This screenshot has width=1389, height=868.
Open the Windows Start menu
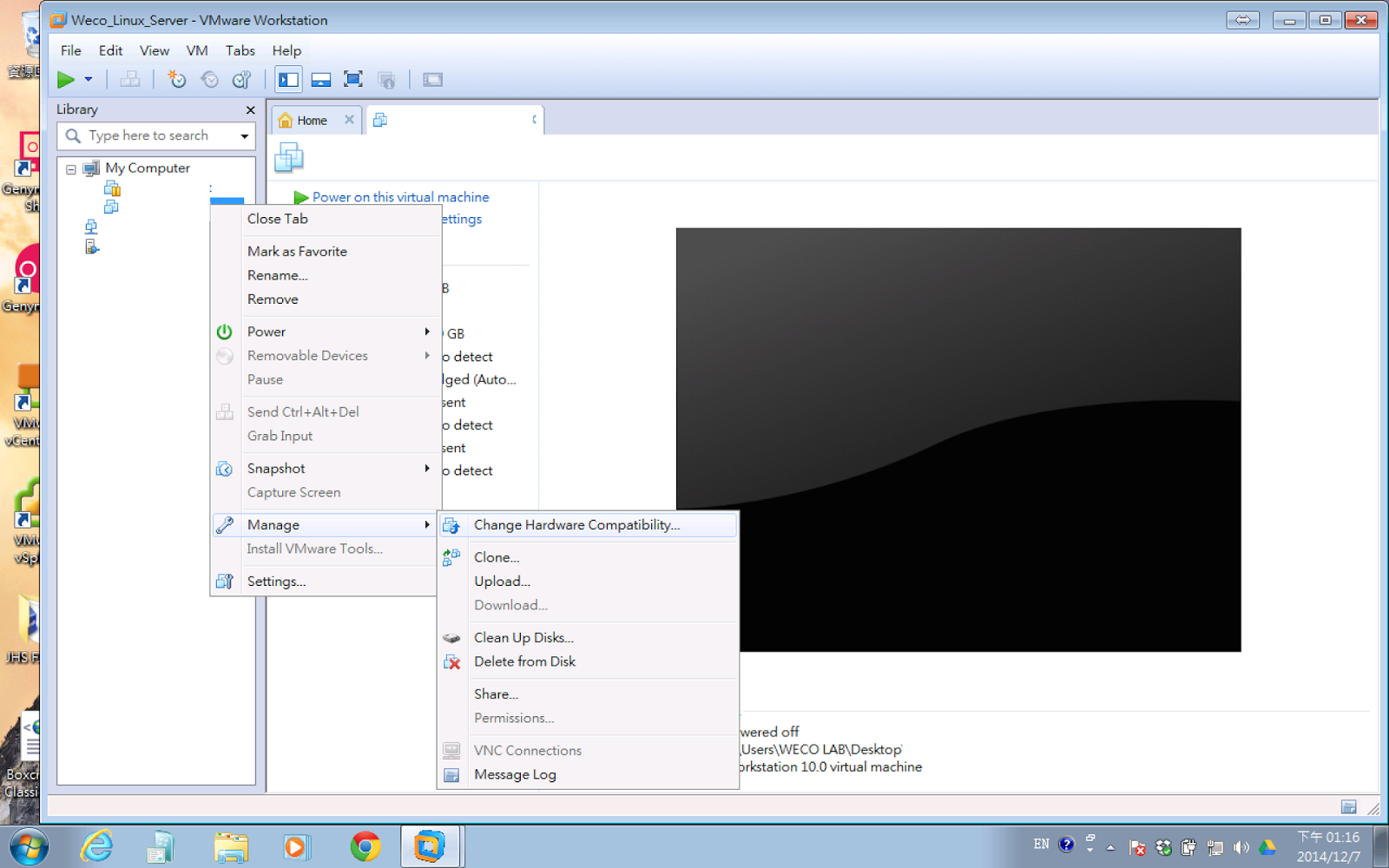coord(28,846)
